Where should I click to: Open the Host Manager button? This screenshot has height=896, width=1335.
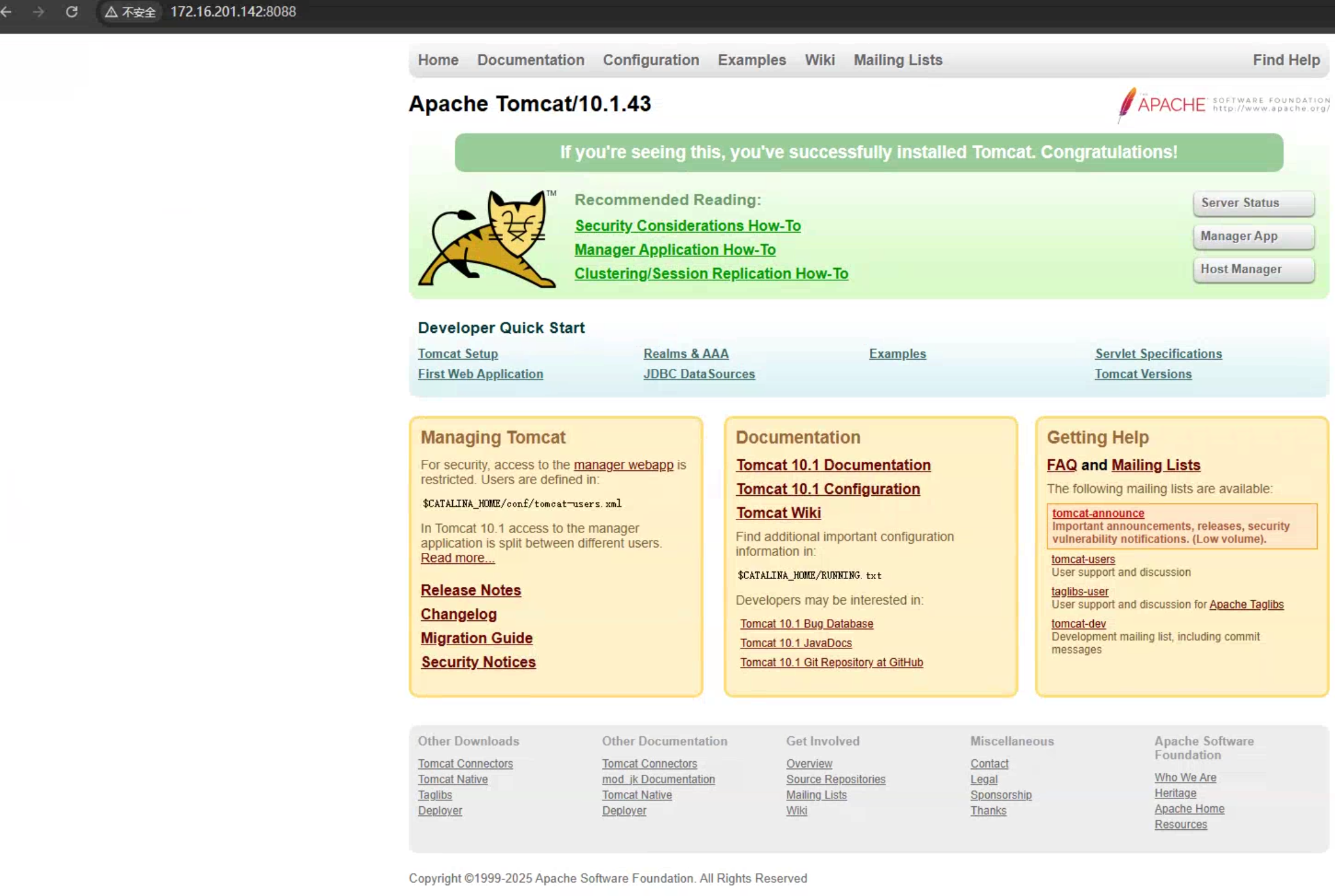pyautogui.click(x=1254, y=269)
